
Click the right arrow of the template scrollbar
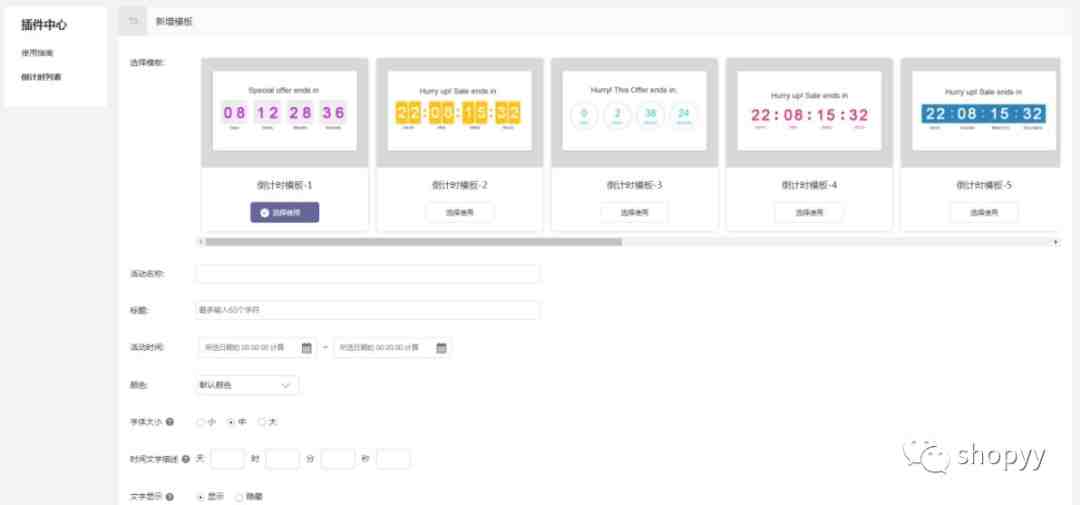tap(1056, 242)
